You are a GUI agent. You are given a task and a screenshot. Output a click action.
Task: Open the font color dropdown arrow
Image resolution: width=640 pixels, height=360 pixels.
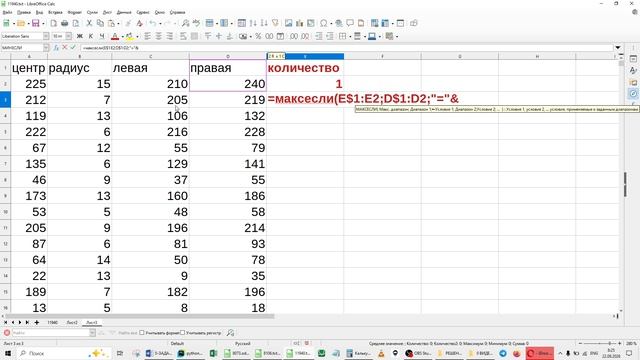tap(122, 36)
